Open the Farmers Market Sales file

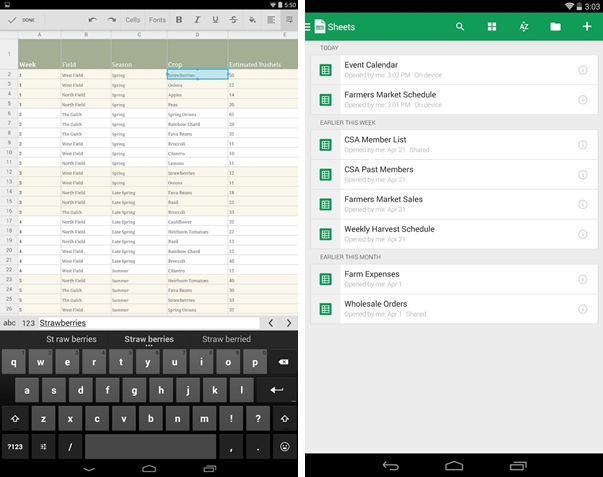point(454,204)
